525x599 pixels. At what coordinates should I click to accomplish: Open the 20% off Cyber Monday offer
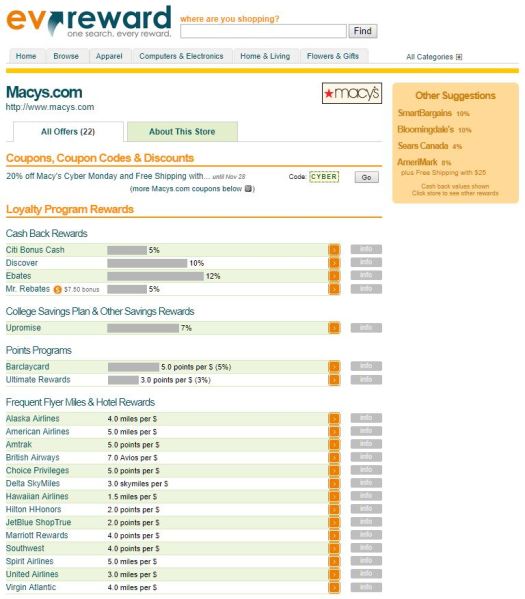(108, 176)
